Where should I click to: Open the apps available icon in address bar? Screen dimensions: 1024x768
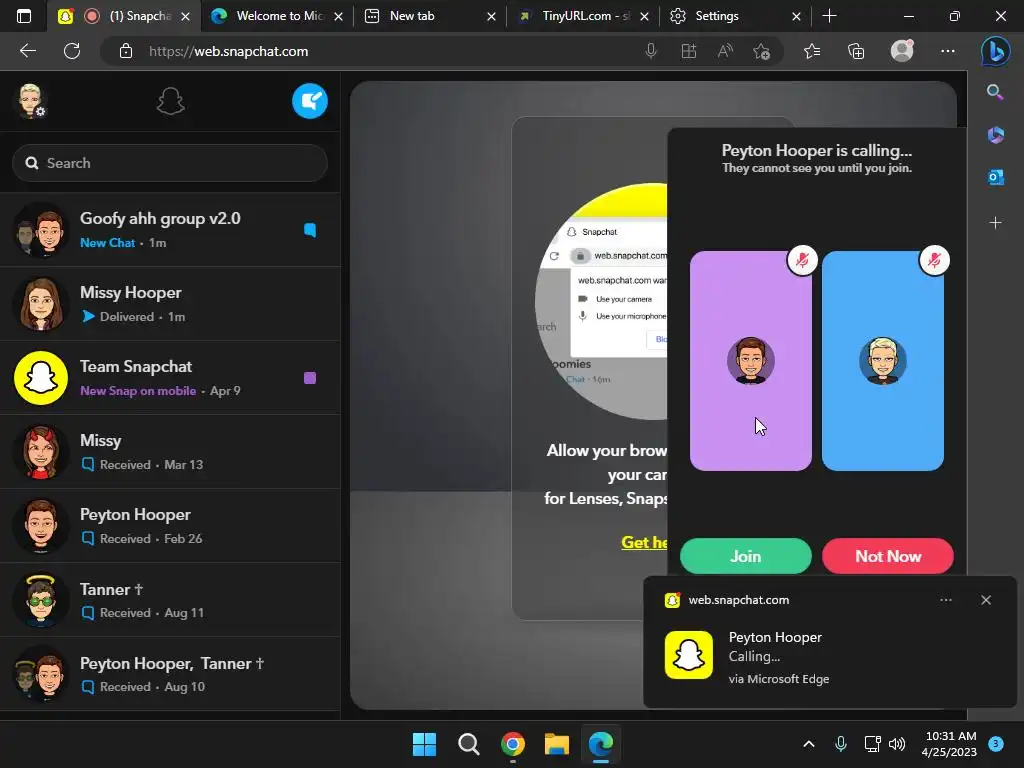688,51
